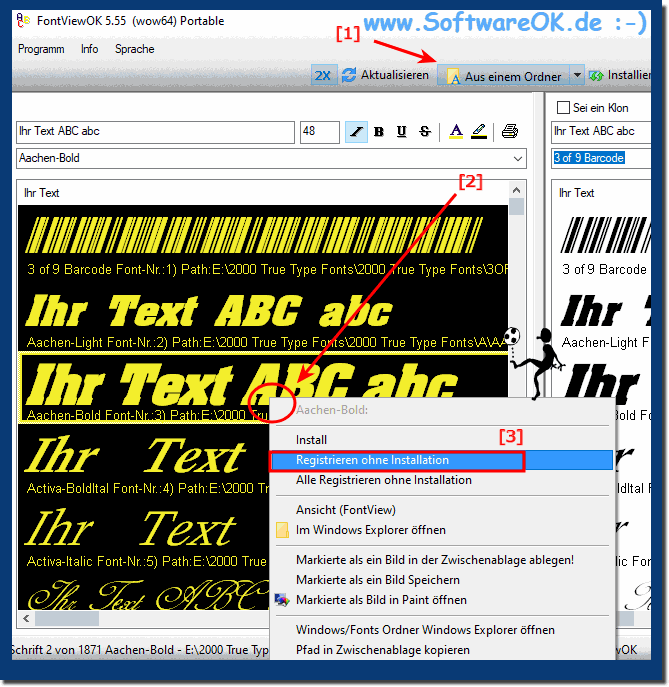Select the 3 of 9 Barcode font preview
Image resolution: width=669 pixels, height=687 pixels.
[263, 243]
